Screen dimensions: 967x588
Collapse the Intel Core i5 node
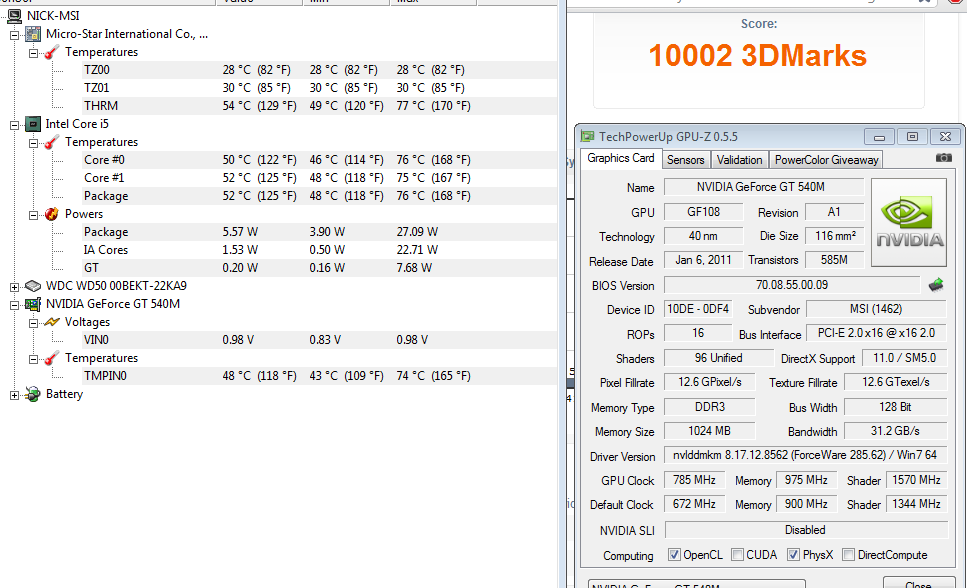pos(15,125)
